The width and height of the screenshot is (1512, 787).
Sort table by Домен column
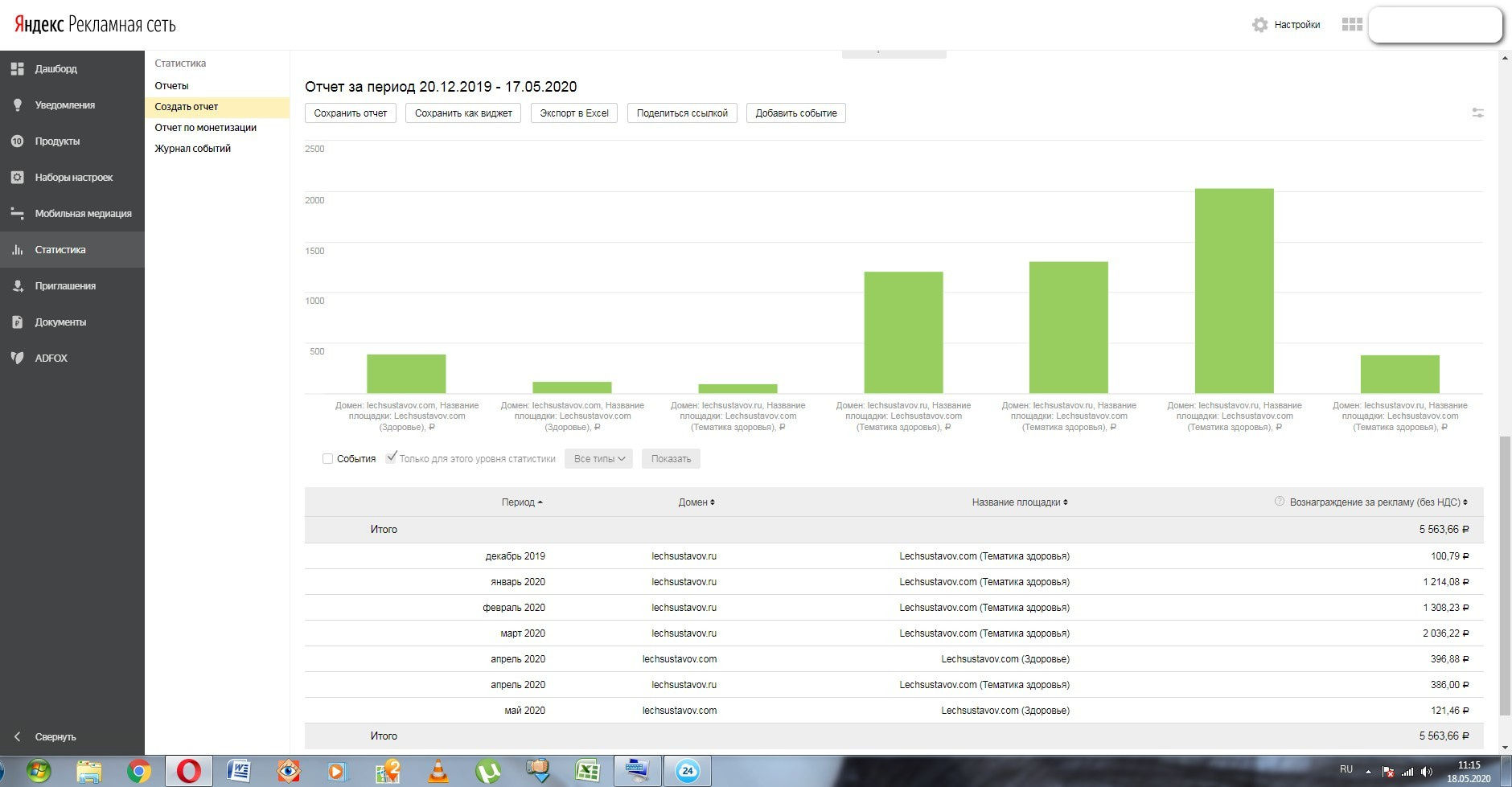696,502
